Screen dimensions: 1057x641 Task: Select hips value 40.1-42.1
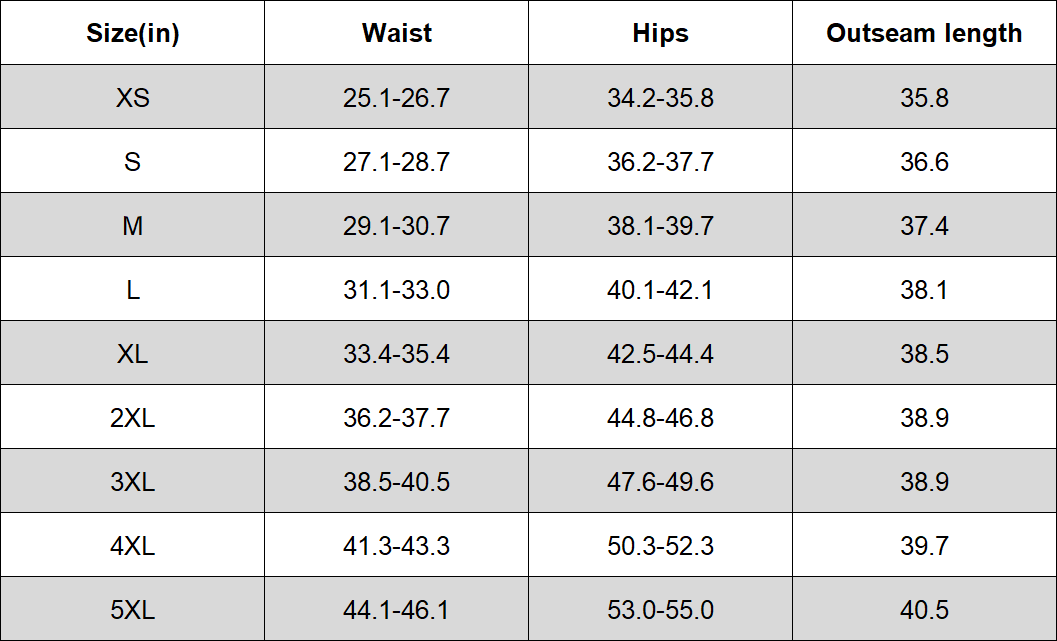click(x=661, y=289)
